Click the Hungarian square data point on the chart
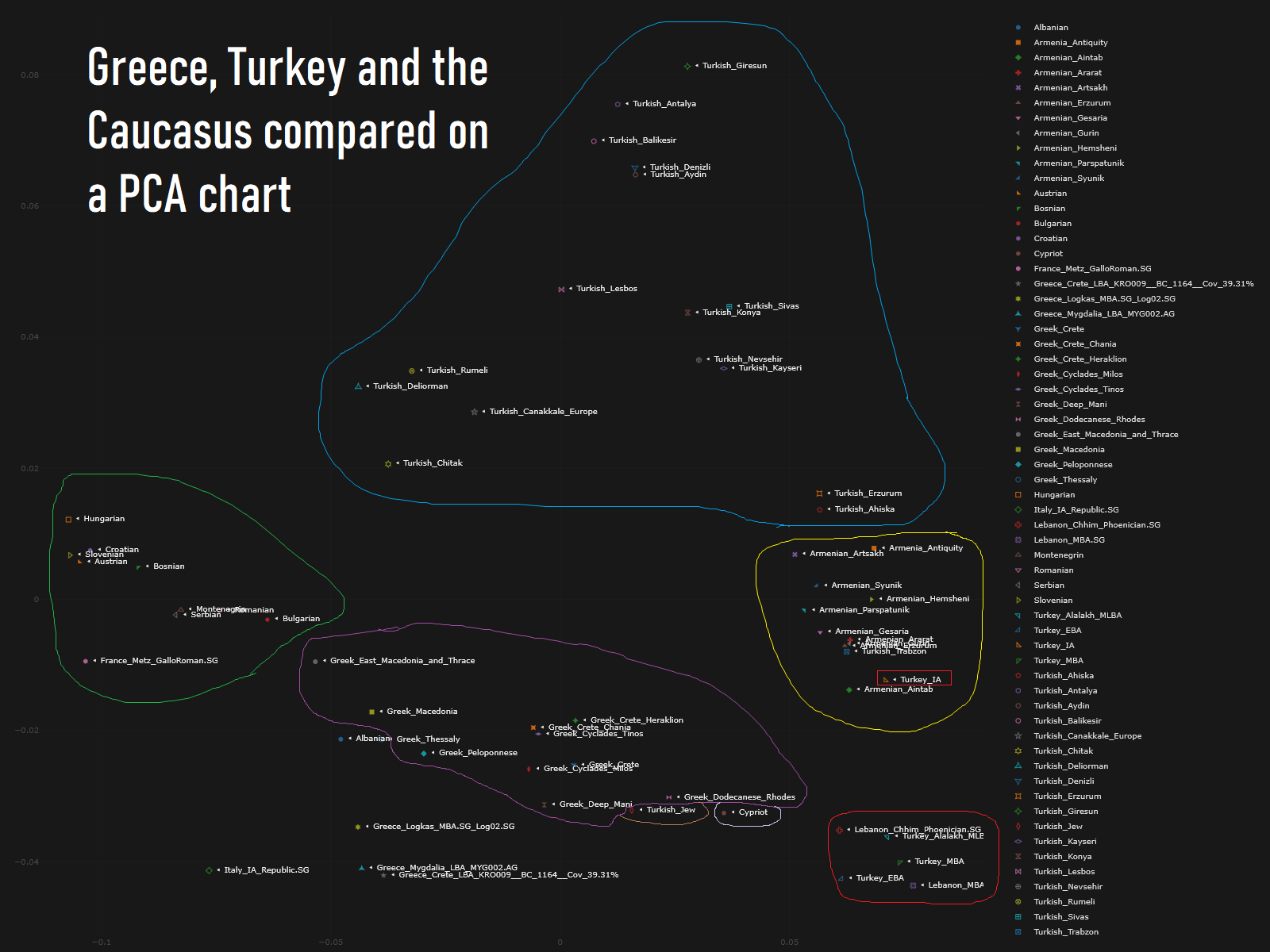Viewport: 1270px width, 952px height. point(68,520)
